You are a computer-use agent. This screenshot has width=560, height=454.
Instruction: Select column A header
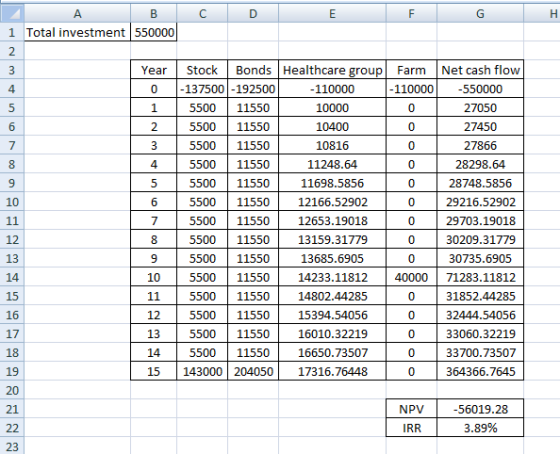click(x=77, y=14)
